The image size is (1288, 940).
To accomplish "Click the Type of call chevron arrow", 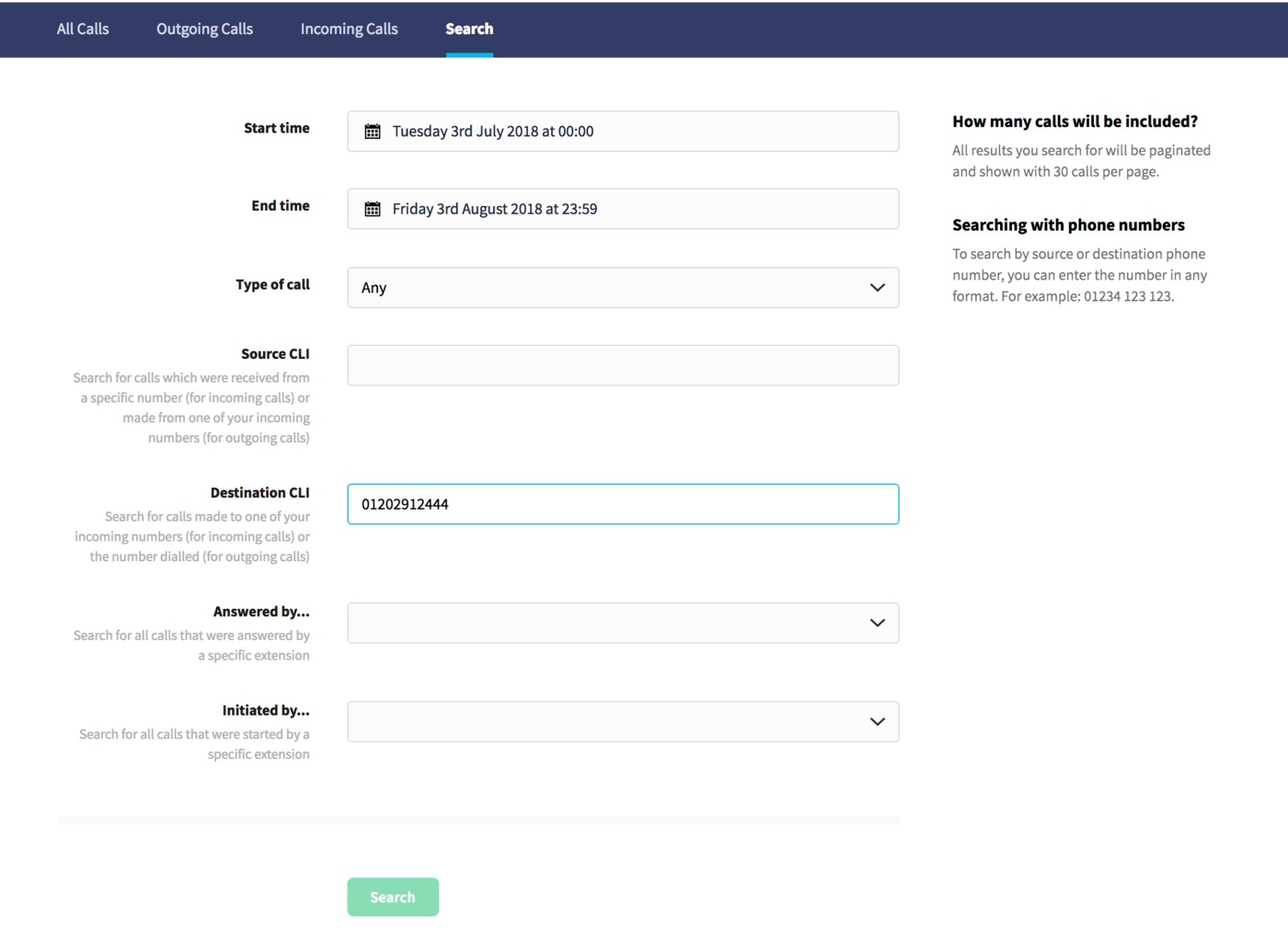I will pos(877,288).
